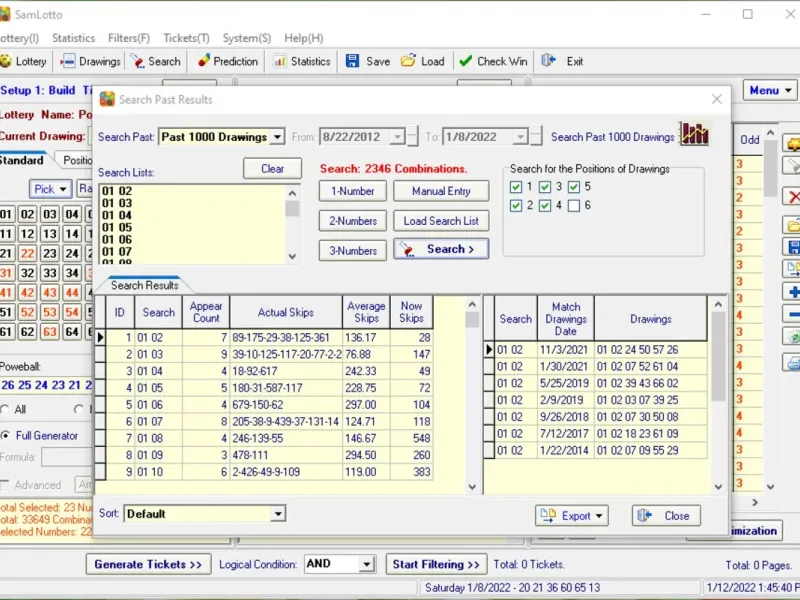Select result row ID 6 01 07

coord(269,421)
